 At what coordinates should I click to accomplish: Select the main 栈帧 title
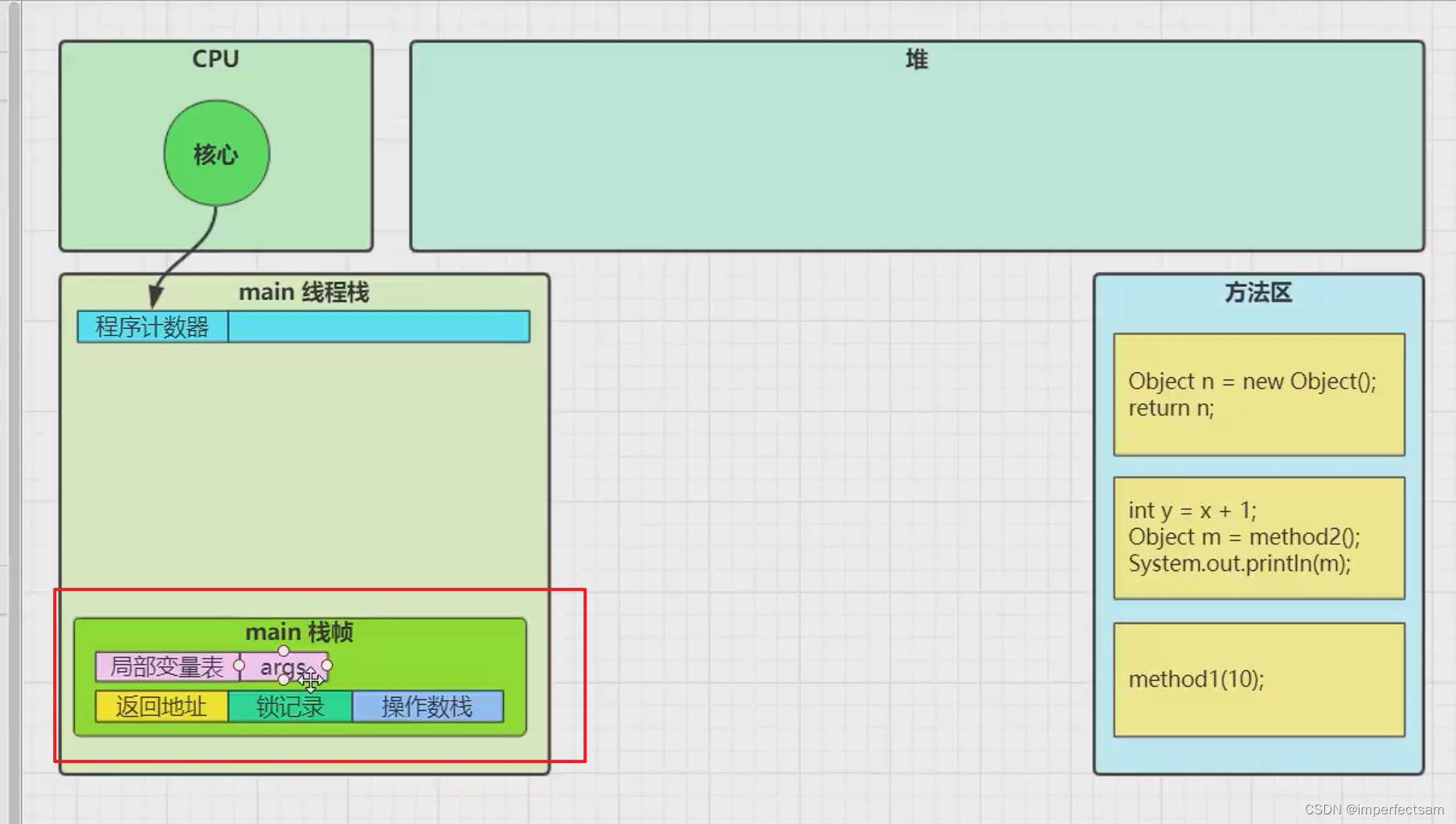pyautogui.click(x=299, y=632)
